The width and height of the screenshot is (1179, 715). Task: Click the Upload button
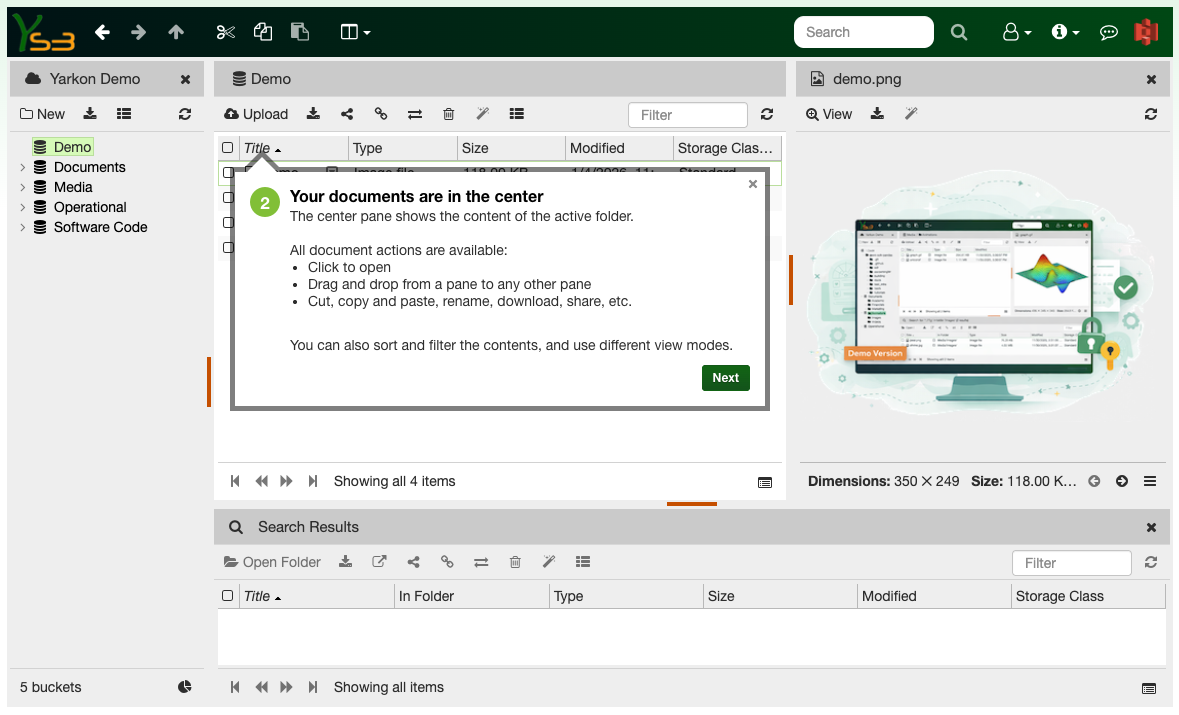coord(256,114)
